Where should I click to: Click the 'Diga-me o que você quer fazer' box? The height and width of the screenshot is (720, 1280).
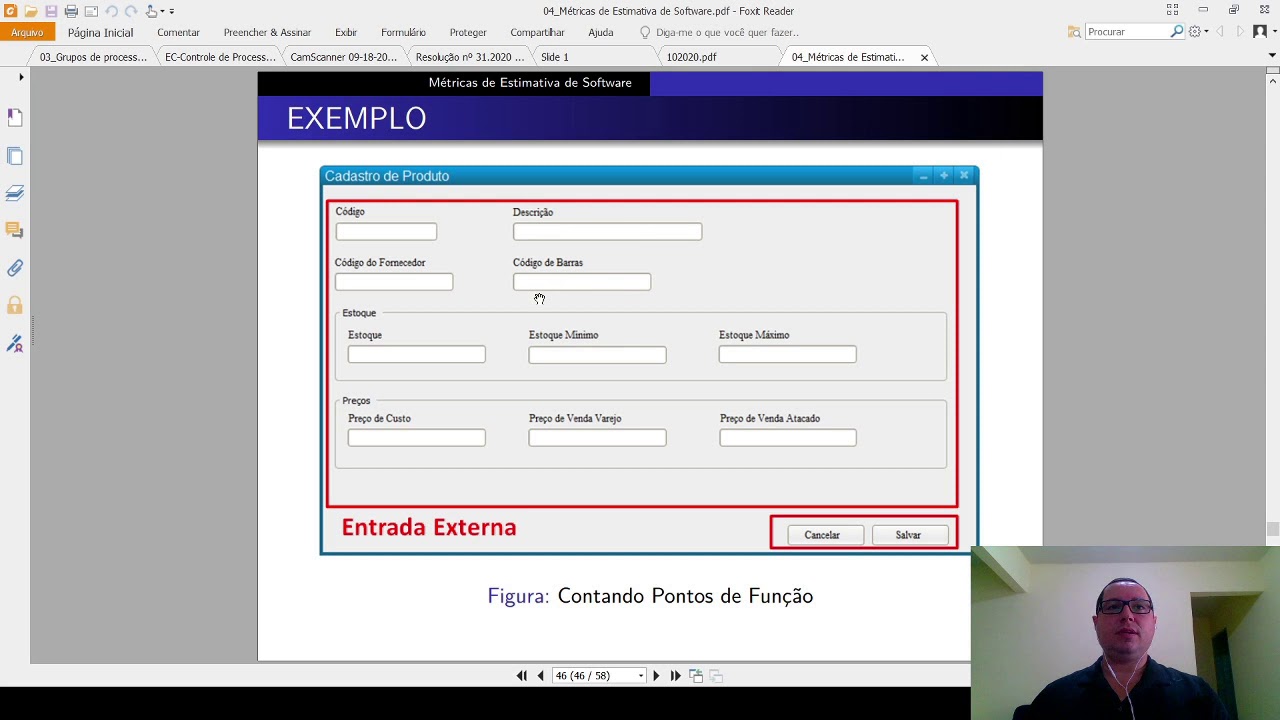pyautogui.click(x=718, y=32)
